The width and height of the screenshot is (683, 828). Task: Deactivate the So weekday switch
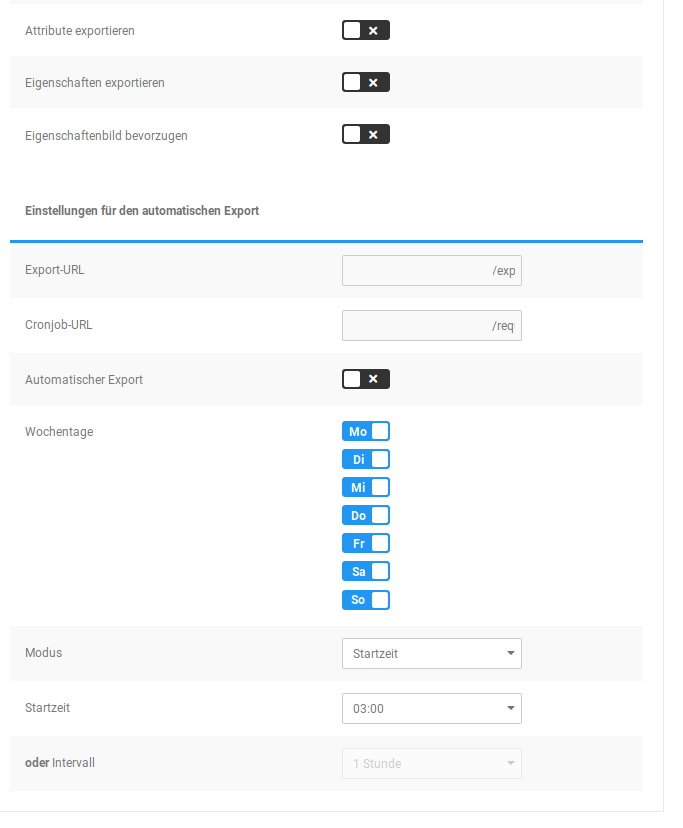pos(365,600)
